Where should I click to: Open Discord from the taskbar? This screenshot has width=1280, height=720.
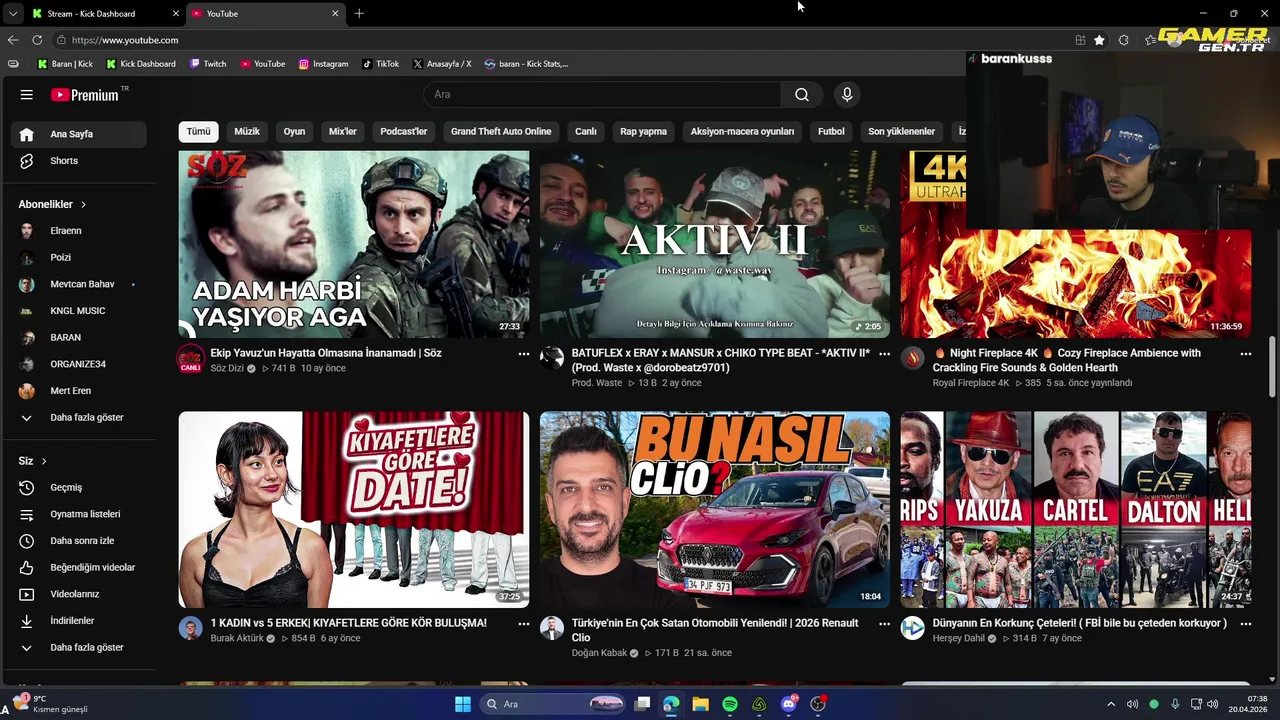[x=788, y=704]
